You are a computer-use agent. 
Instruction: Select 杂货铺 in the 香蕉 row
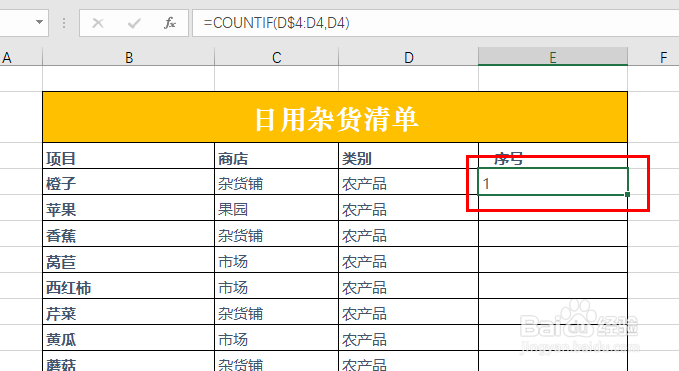[277, 234]
